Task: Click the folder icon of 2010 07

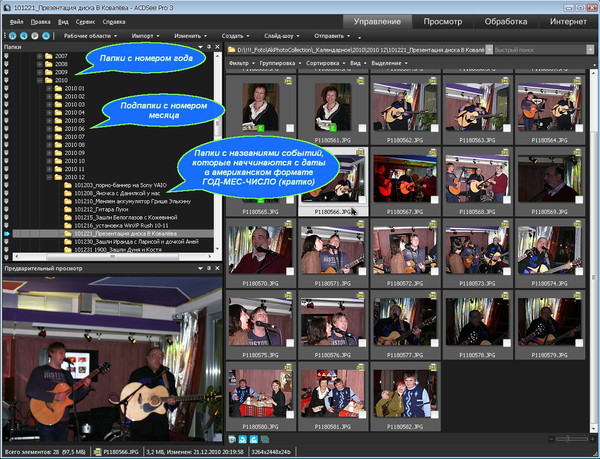Action: [58, 137]
